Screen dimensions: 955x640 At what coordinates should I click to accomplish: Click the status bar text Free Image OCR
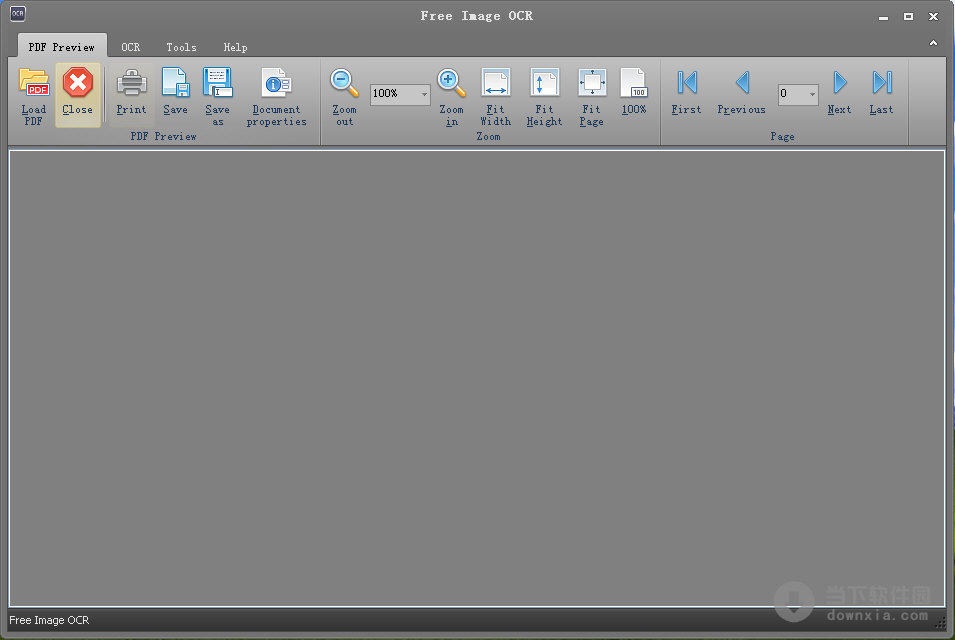point(49,620)
